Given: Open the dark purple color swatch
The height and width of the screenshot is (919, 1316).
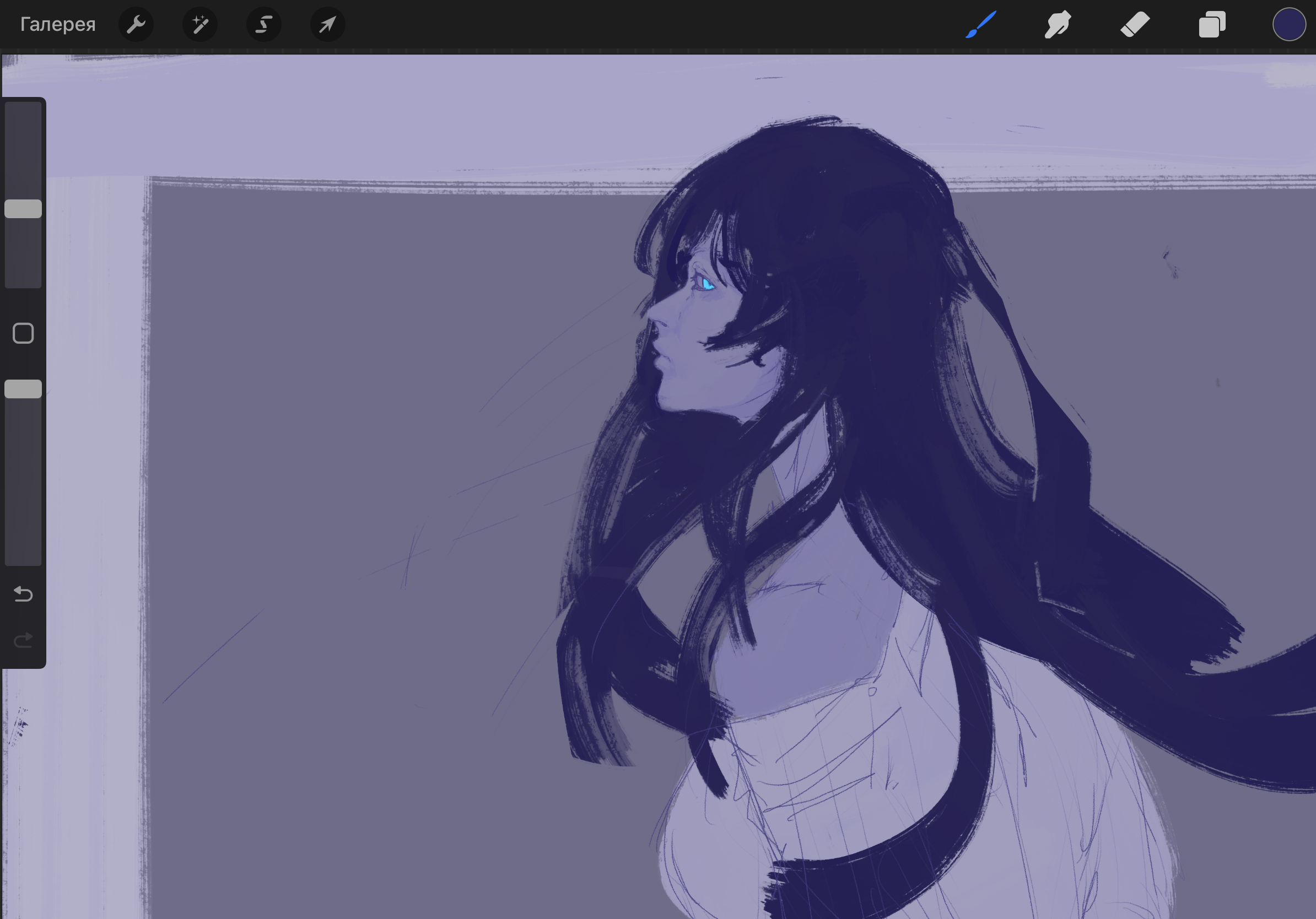Looking at the screenshot, I should (1289, 25).
